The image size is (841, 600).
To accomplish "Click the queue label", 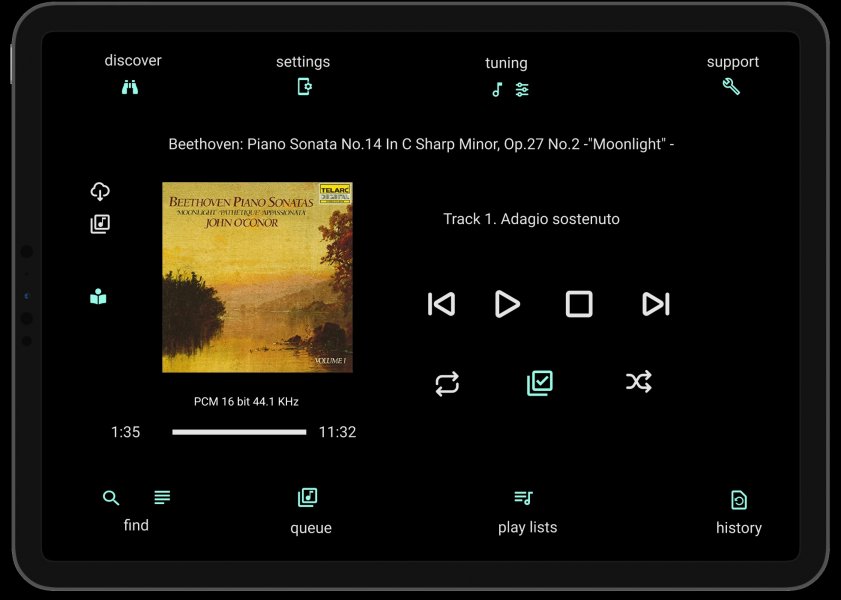I will click(x=311, y=528).
